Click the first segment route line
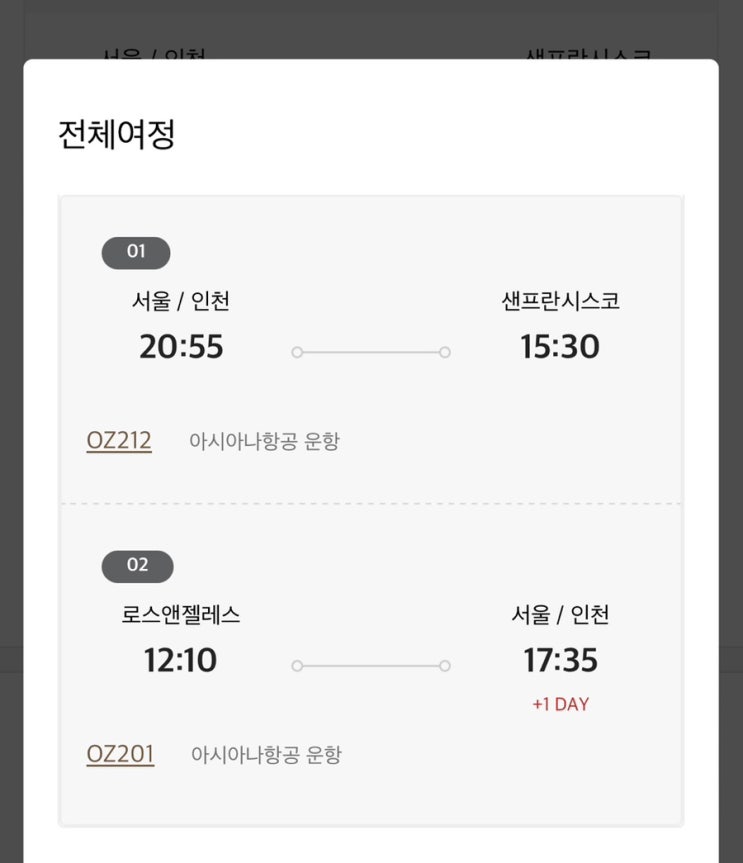Screen dimensions: 743x863 tap(371, 352)
